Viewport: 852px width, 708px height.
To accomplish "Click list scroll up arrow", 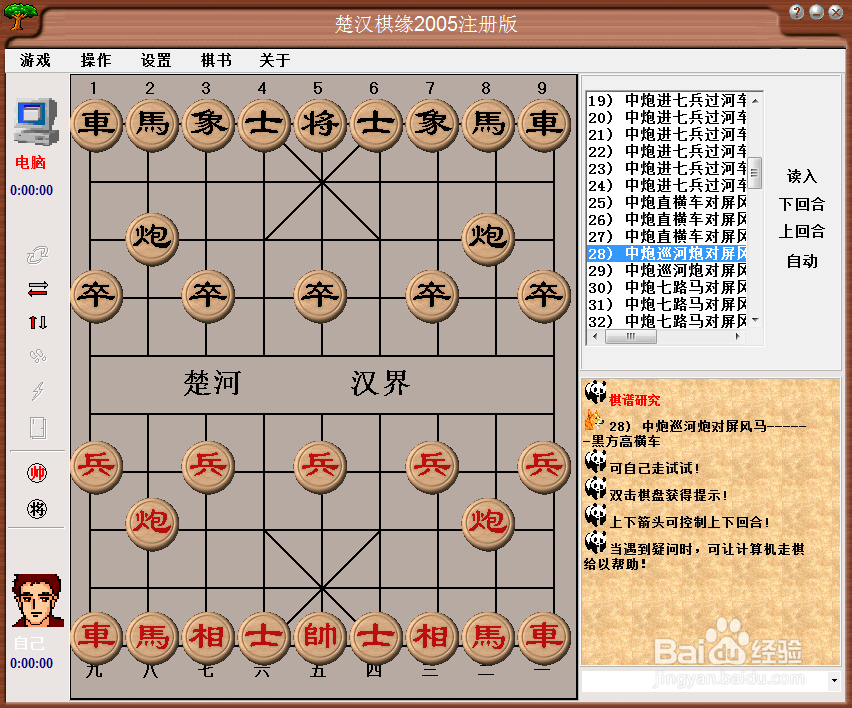I will point(755,101).
